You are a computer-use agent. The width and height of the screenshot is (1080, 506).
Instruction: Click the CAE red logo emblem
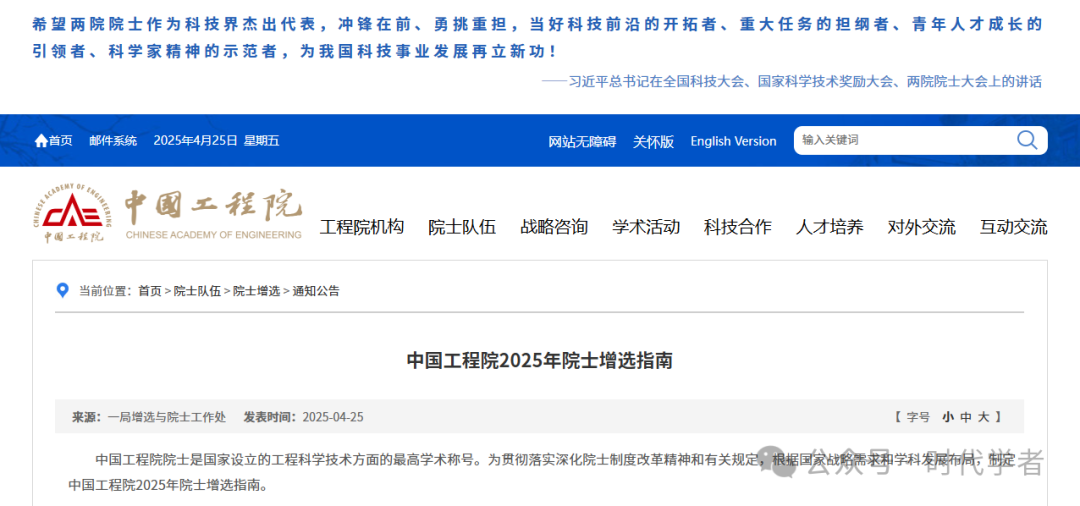point(74,213)
